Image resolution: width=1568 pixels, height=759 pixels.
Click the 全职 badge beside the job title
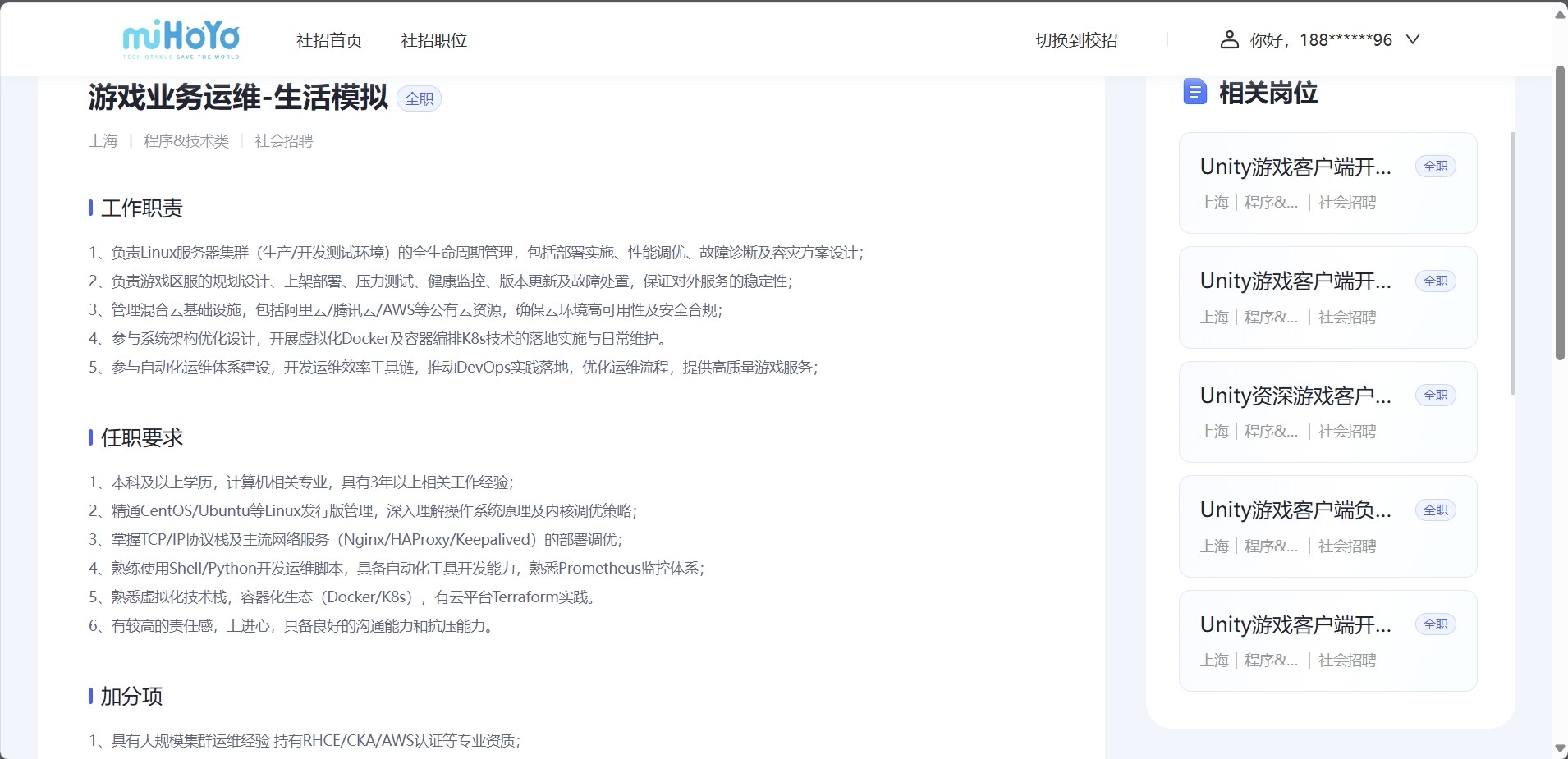[x=419, y=98]
